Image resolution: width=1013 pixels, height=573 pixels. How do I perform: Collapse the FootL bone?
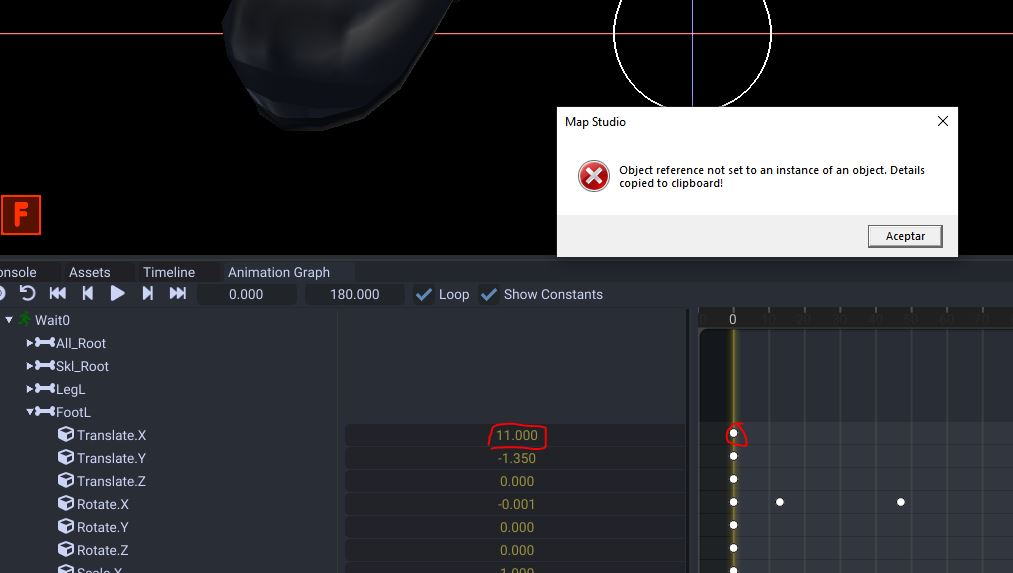(30, 412)
